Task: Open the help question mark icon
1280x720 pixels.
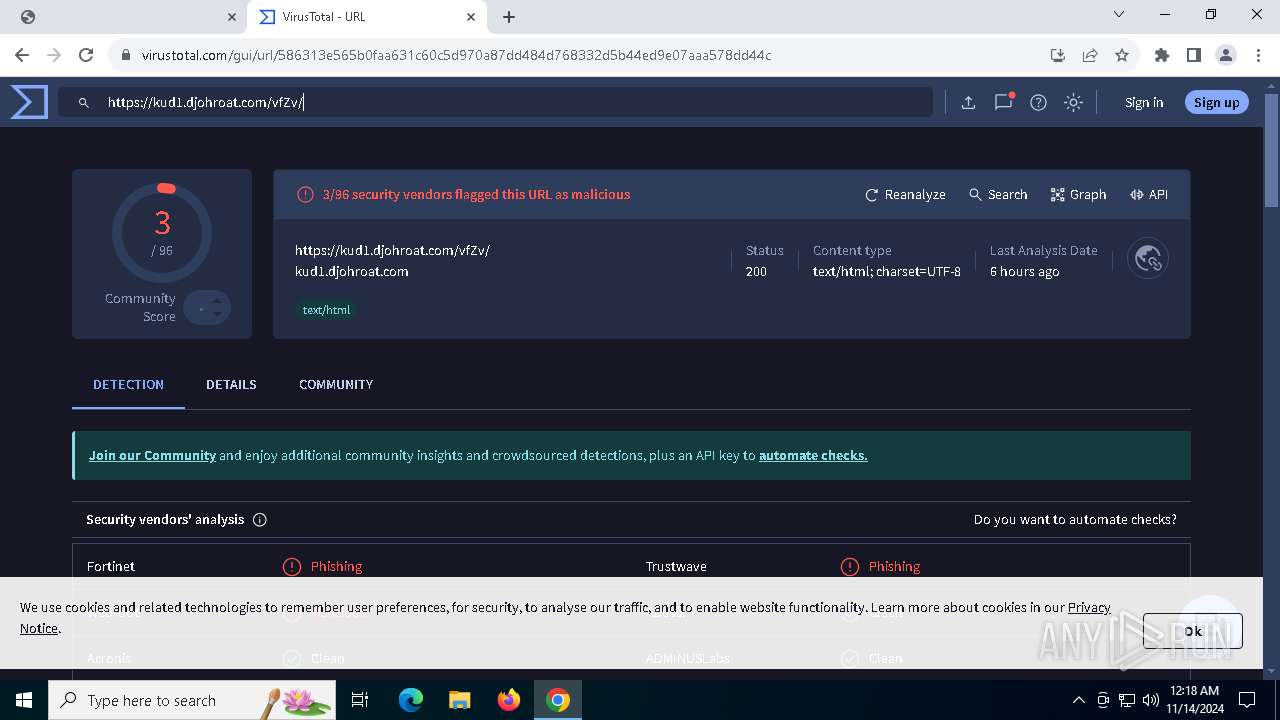Action: coord(1038,102)
